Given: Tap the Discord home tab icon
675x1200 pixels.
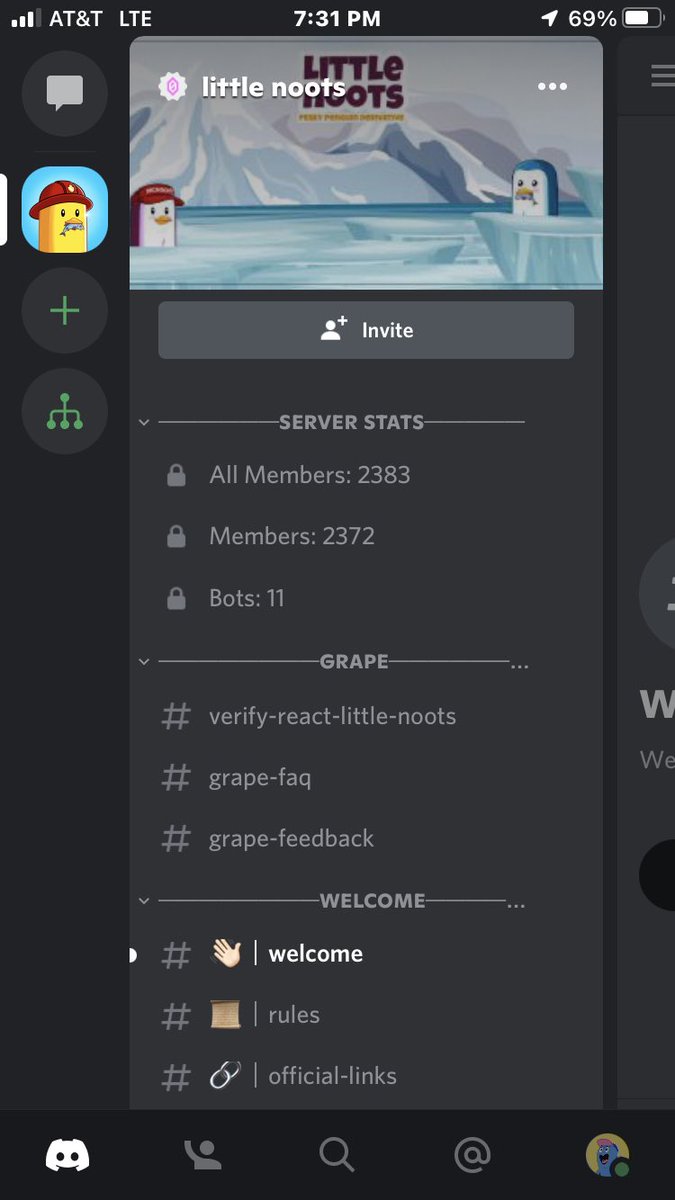Looking at the screenshot, I should click(68, 1155).
